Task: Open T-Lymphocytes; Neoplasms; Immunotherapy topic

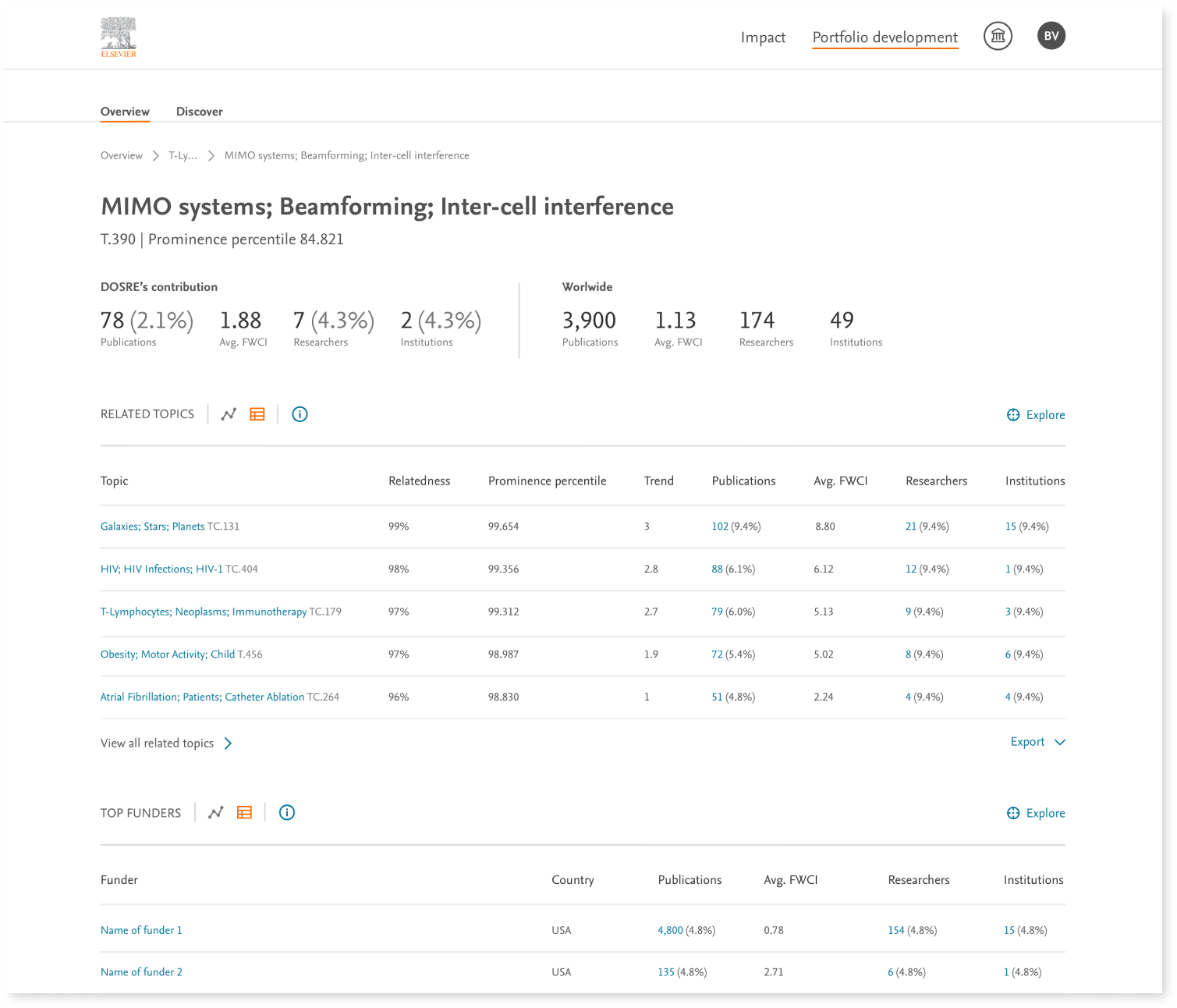Action: point(204,612)
